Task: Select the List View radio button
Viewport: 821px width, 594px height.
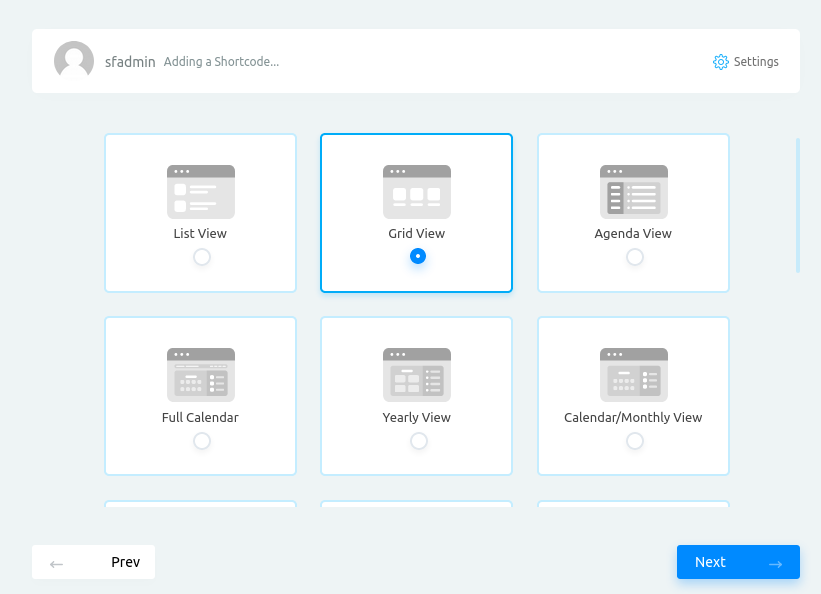Action: coord(202,257)
